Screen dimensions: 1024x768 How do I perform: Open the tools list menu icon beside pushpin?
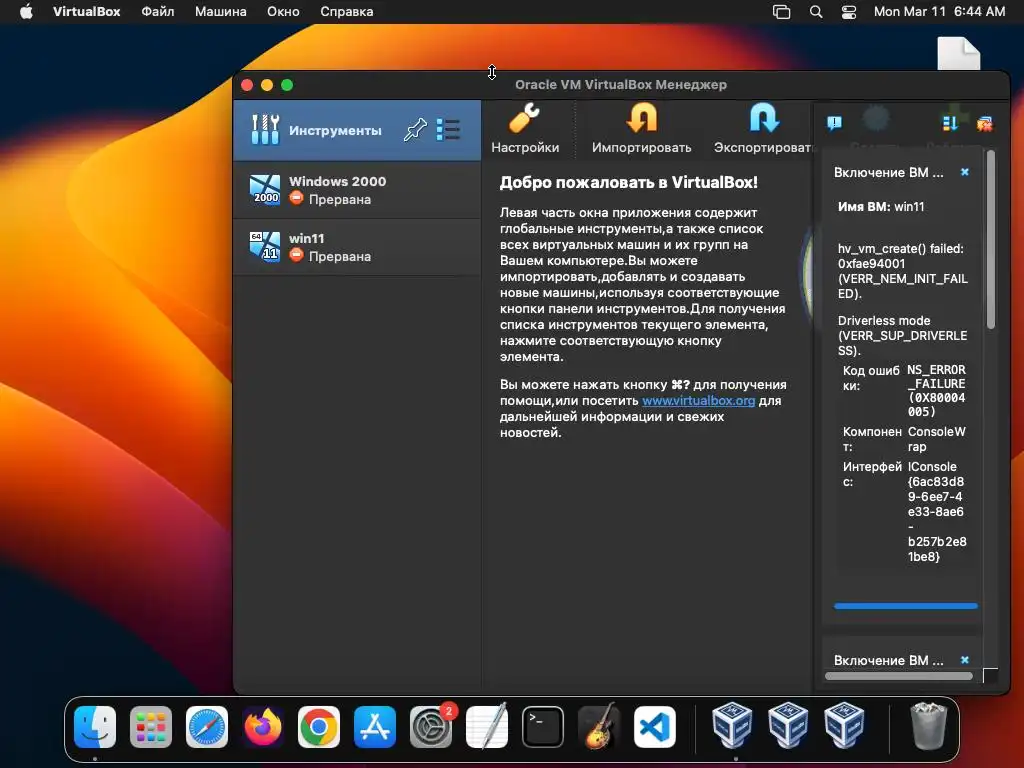coord(448,129)
